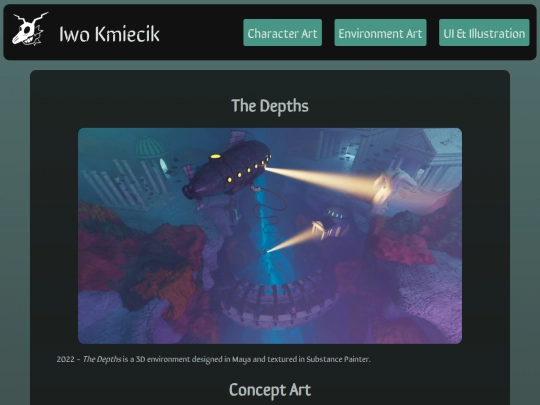Click the green domed ruin in artwork
The image size is (540, 405).
(150, 149)
